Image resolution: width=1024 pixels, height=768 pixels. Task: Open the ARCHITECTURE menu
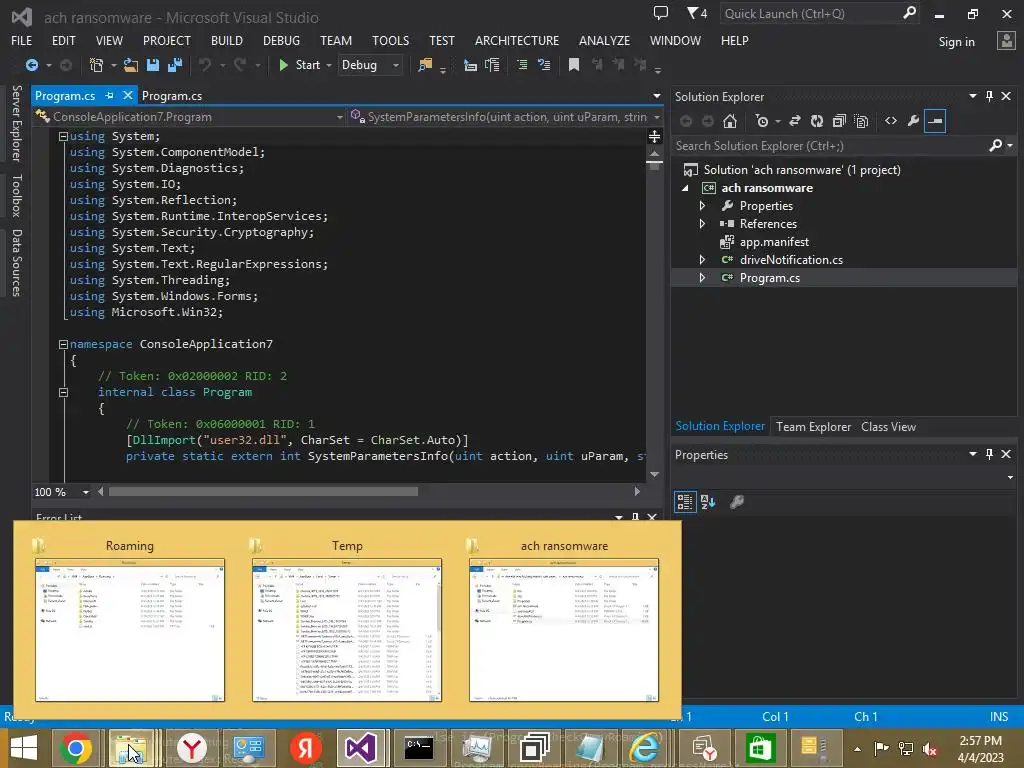click(x=517, y=40)
